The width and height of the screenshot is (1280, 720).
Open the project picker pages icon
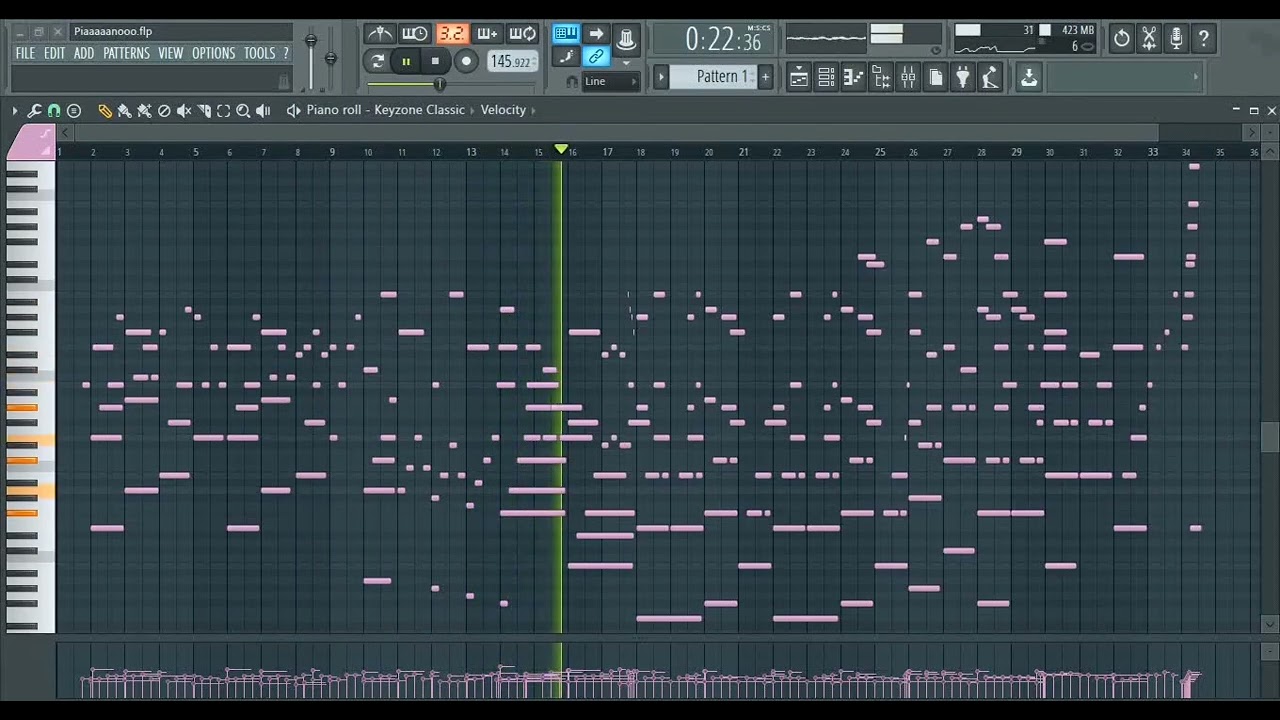(x=935, y=78)
